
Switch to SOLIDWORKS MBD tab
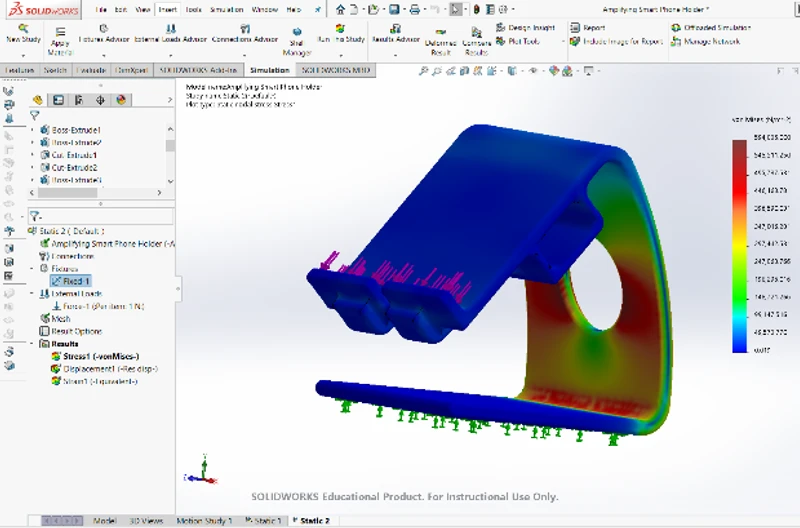pos(336,70)
